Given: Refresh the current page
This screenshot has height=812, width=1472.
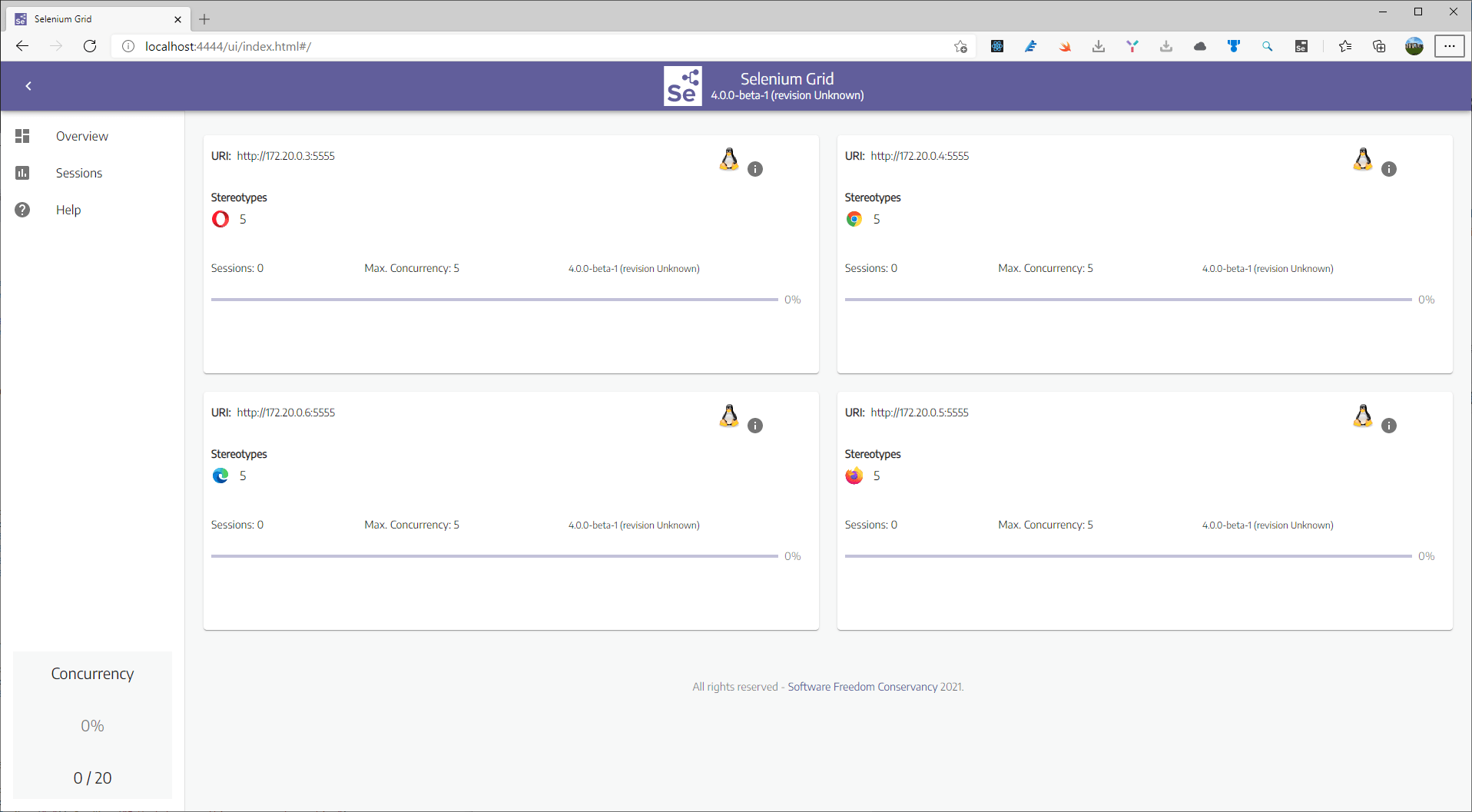Looking at the screenshot, I should click(x=90, y=46).
